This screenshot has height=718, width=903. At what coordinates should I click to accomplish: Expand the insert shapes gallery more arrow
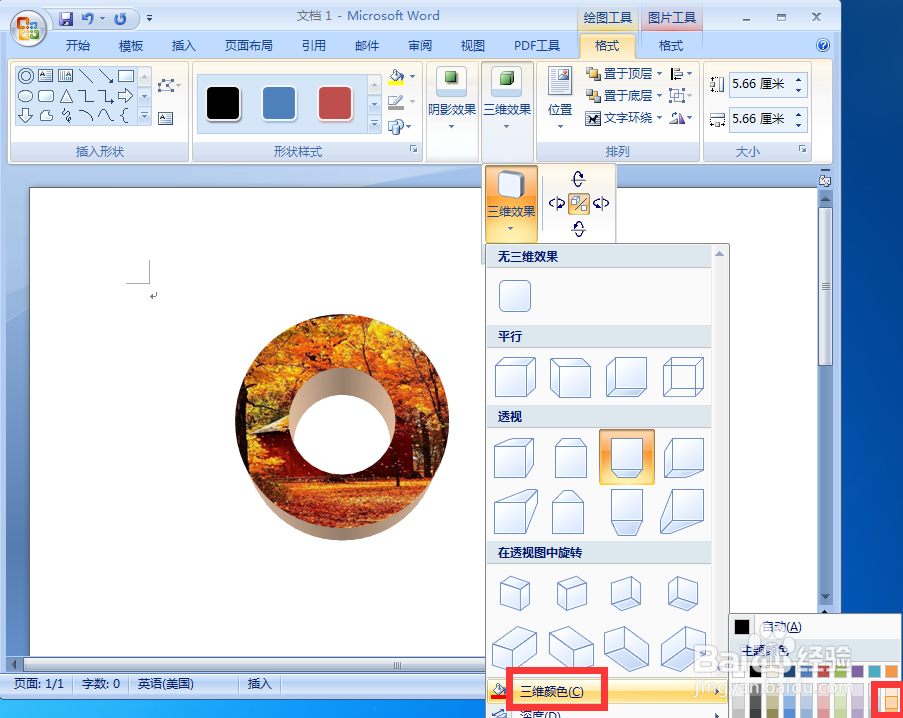pyautogui.click(x=145, y=116)
